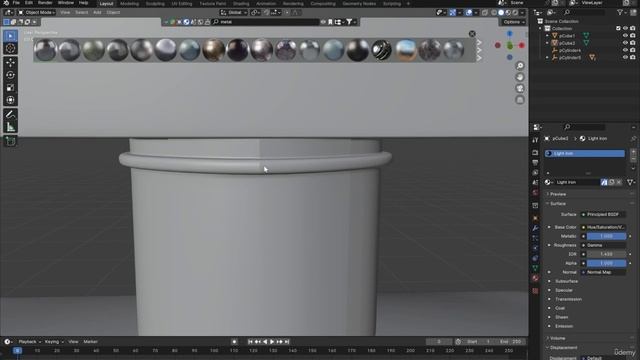Open the Output properties tab icon
This screenshot has height=360, width=640.
[535, 163]
